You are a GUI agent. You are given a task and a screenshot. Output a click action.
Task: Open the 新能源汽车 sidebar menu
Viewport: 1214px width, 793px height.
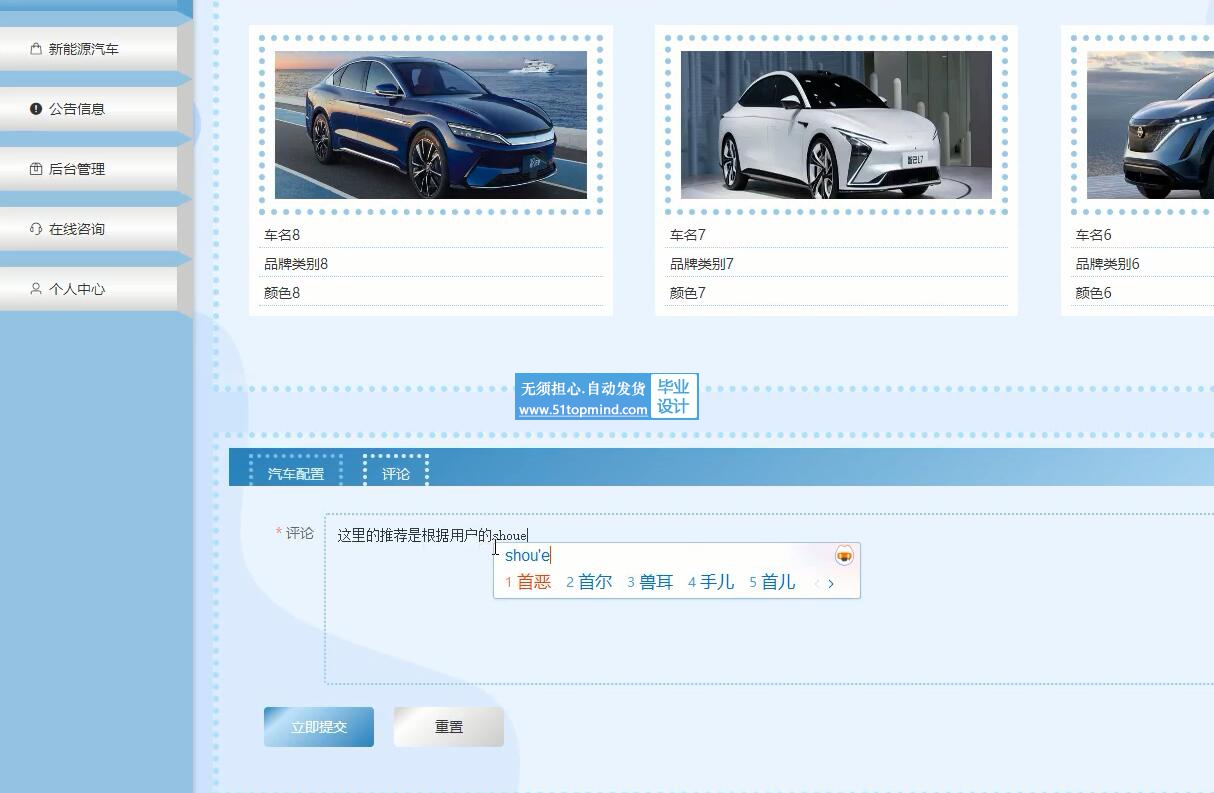[x=89, y=48]
